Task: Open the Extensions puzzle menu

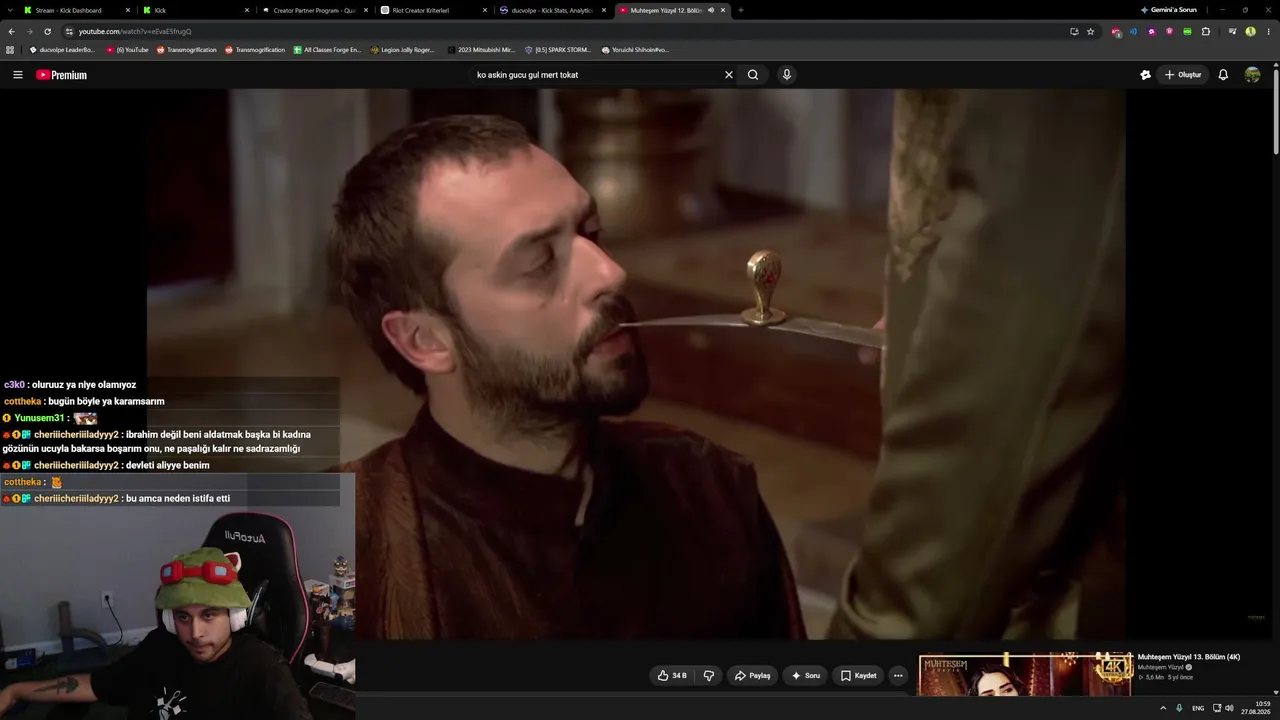Action: (x=1206, y=31)
